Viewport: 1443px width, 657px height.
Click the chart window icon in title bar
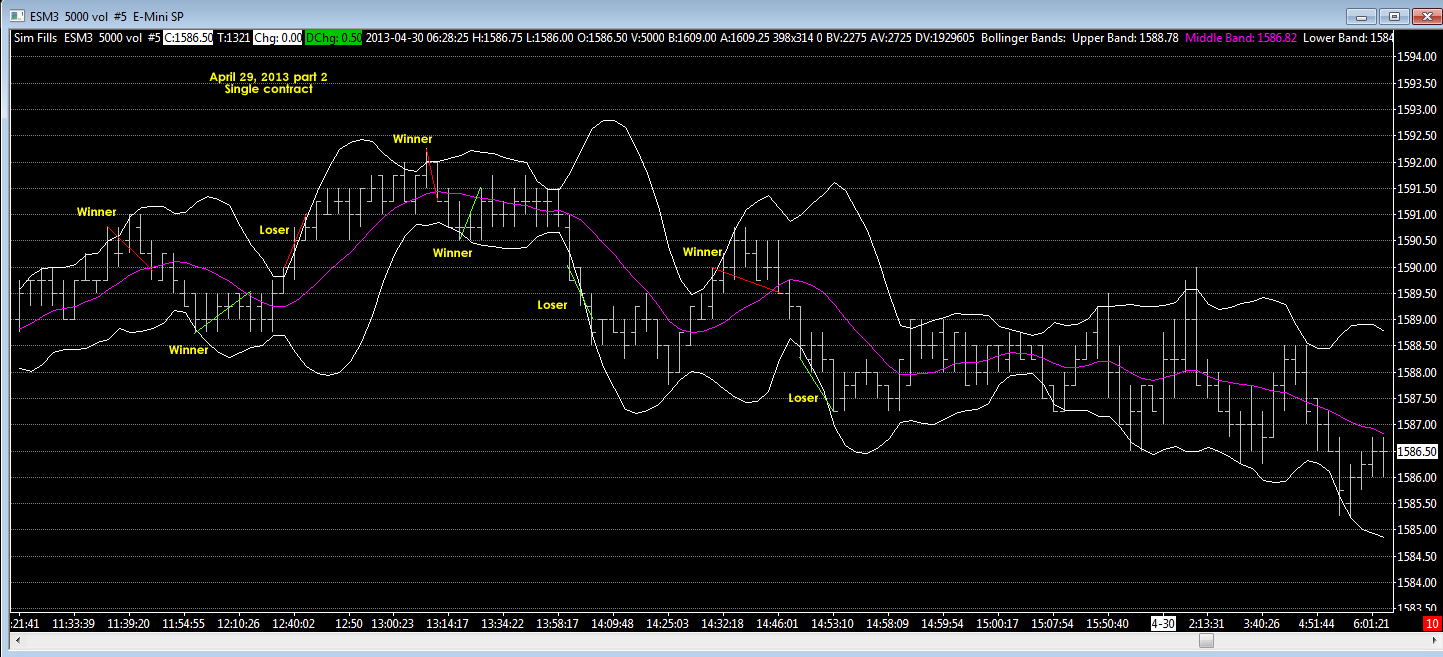click(17, 16)
